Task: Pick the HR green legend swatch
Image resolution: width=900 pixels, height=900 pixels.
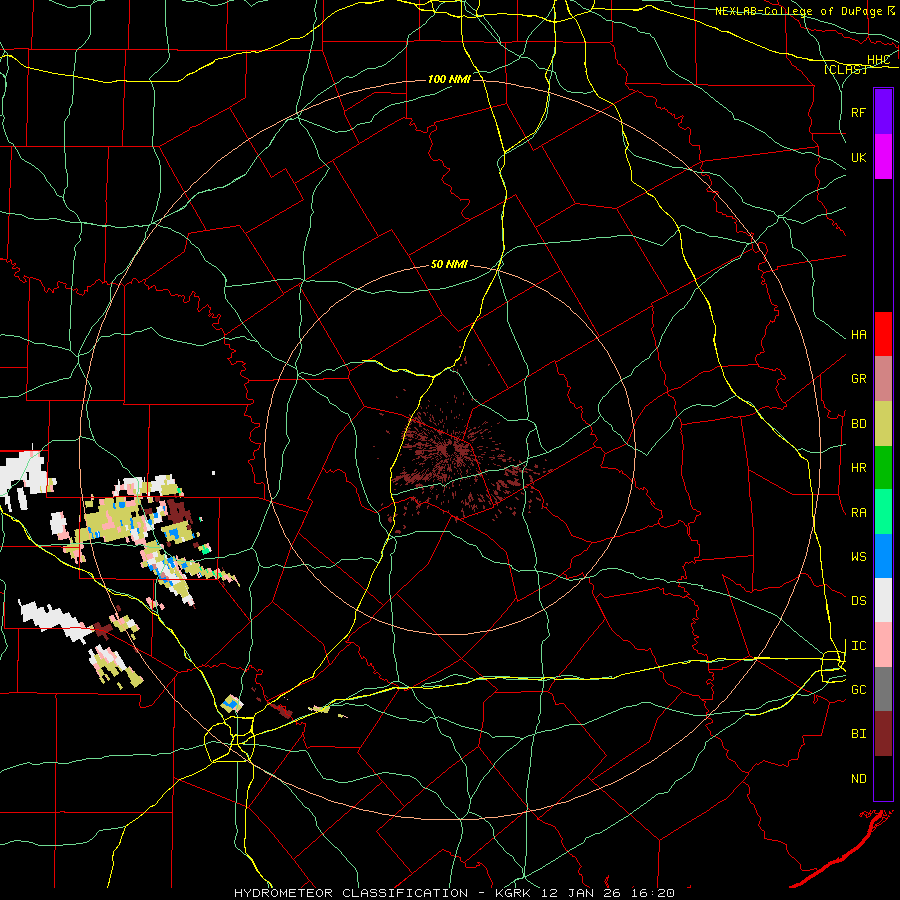Action: pyautogui.click(x=883, y=468)
